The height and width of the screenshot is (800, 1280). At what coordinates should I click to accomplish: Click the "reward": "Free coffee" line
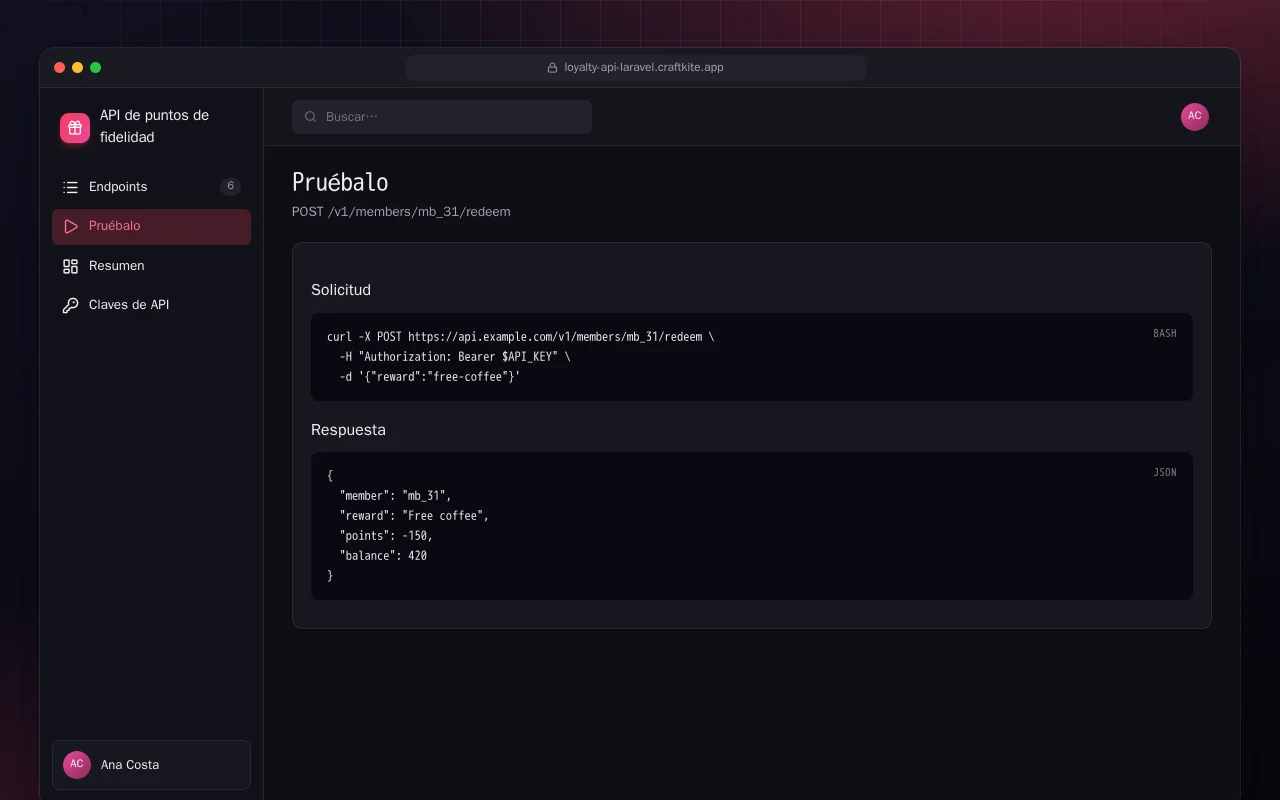pyautogui.click(x=414, y=516)
